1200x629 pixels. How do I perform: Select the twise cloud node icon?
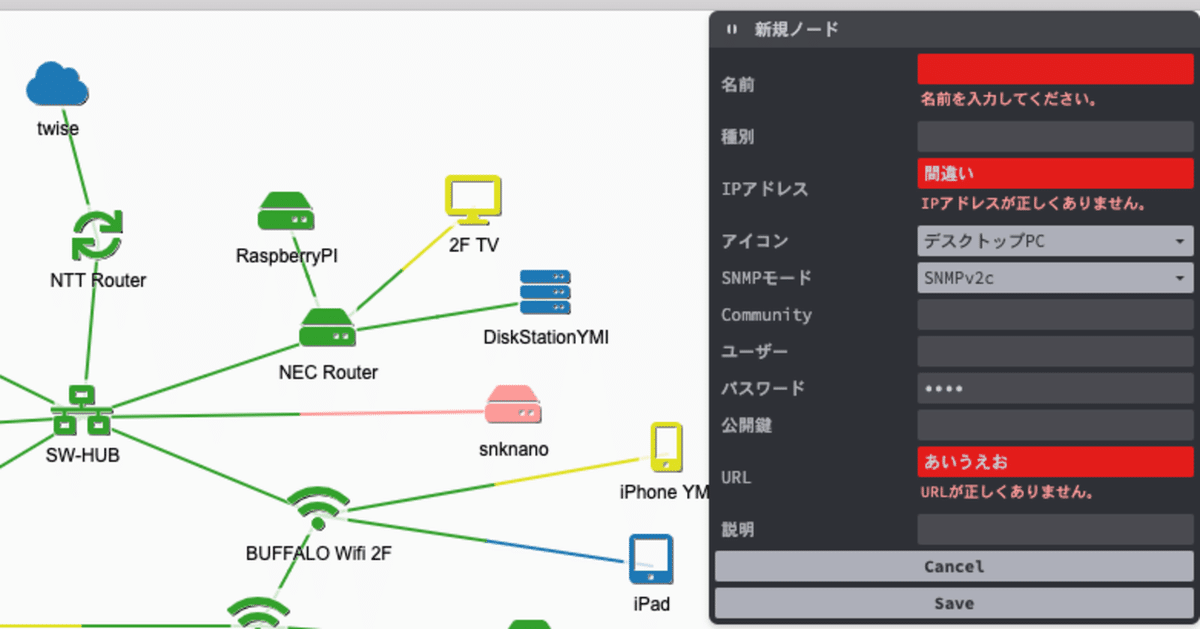point(57,84)
